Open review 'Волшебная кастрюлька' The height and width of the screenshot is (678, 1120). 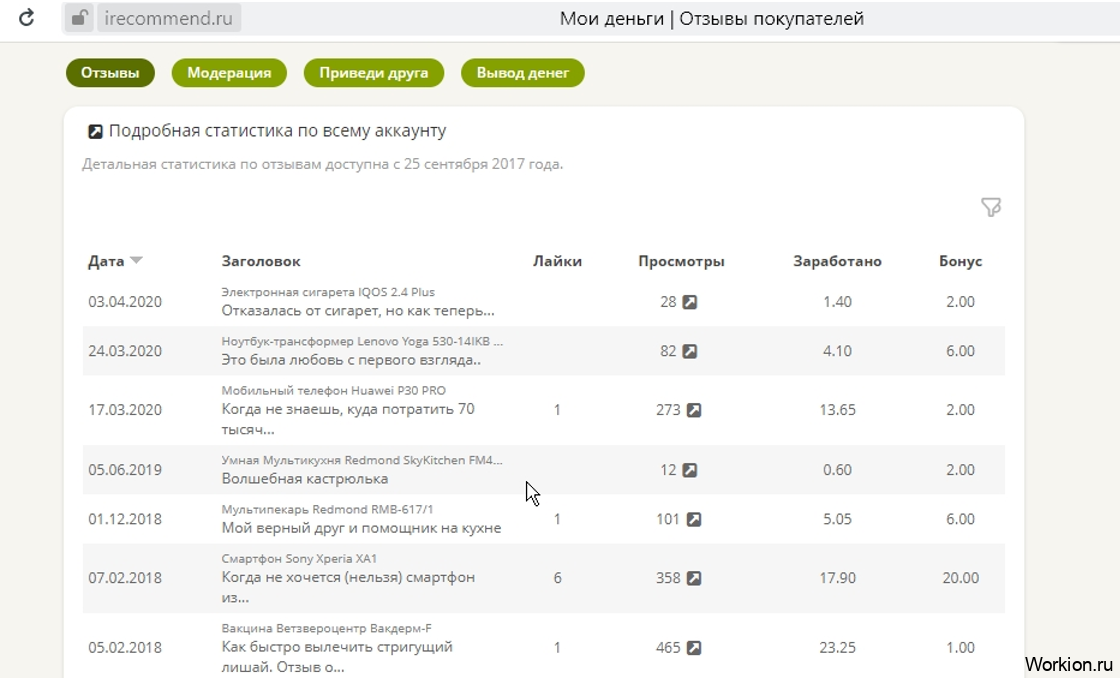[305, 479]
